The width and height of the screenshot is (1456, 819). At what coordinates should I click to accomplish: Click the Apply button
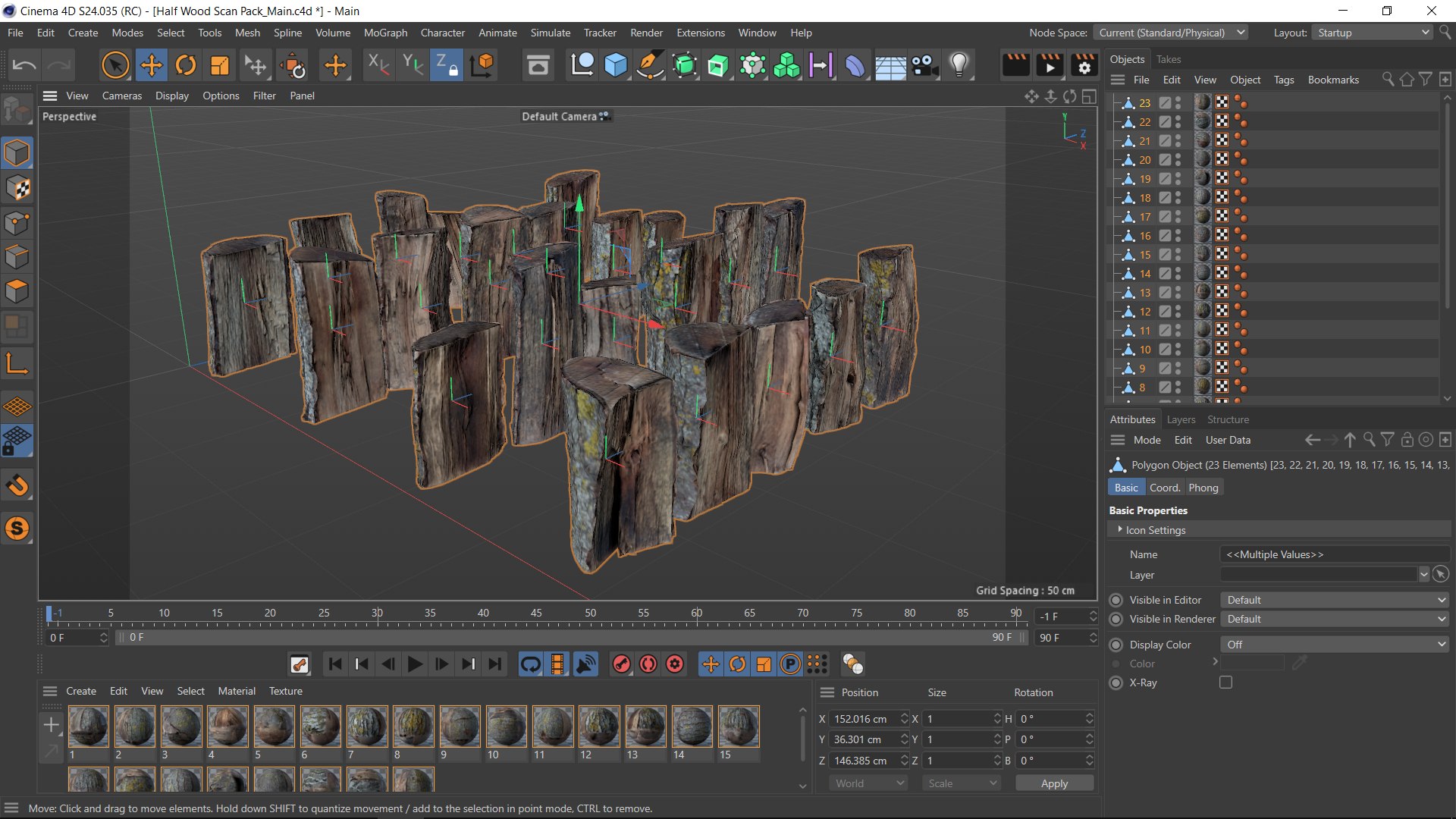pyautogui.click(x=1054, y=783)
